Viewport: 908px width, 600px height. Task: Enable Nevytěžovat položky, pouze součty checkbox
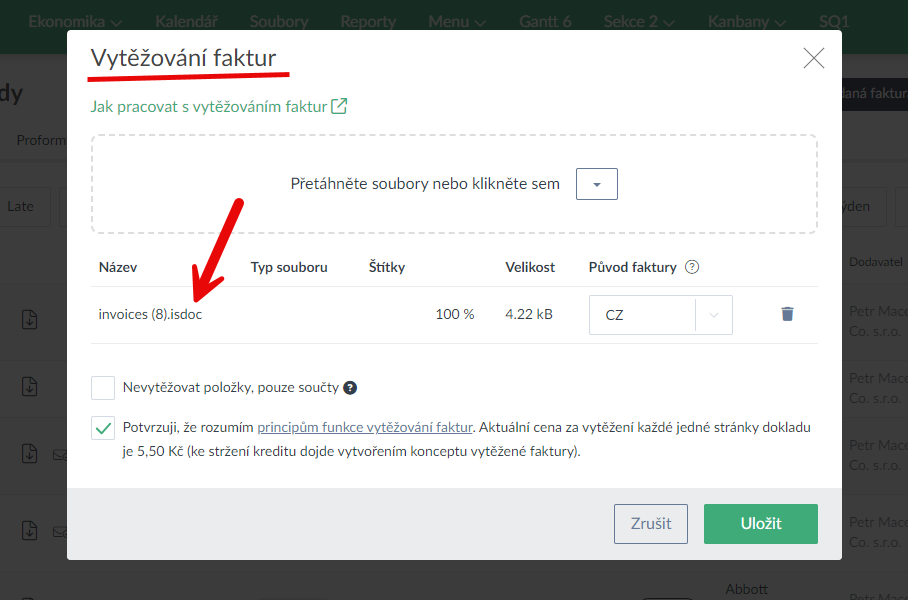103,388
